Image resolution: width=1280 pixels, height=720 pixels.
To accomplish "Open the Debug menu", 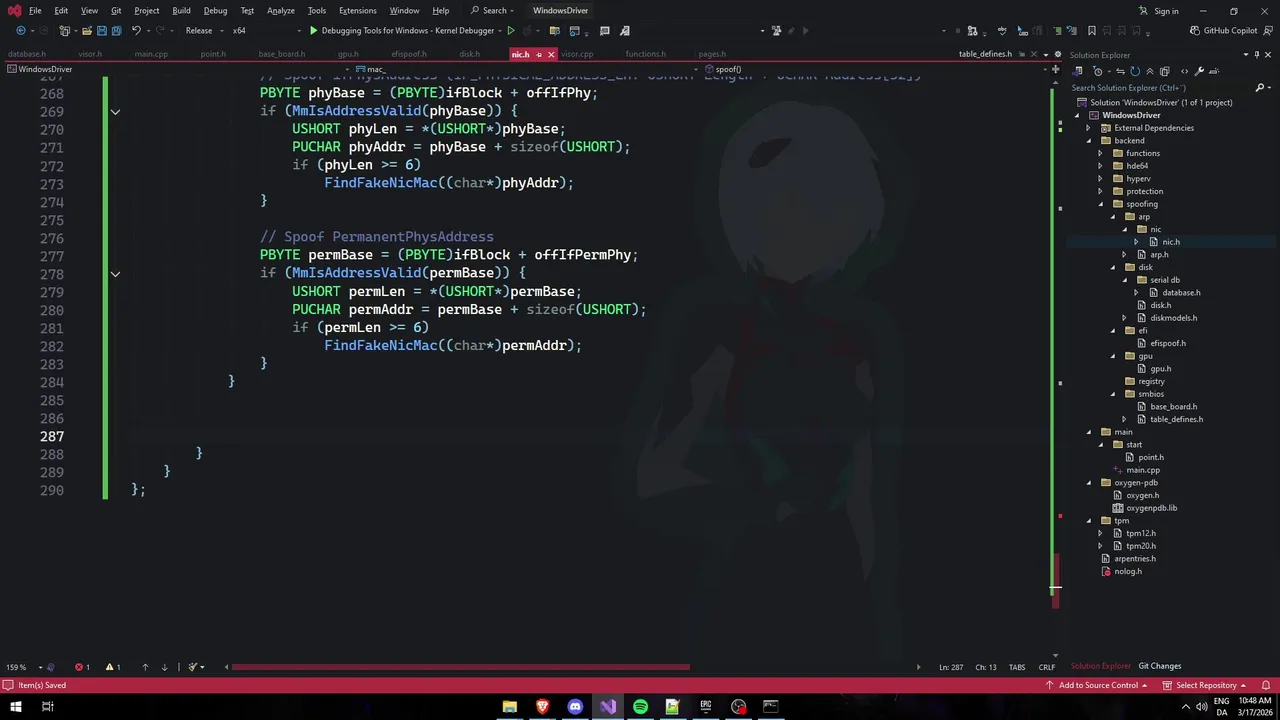I will pyautogui.click(x=215, y=11).
